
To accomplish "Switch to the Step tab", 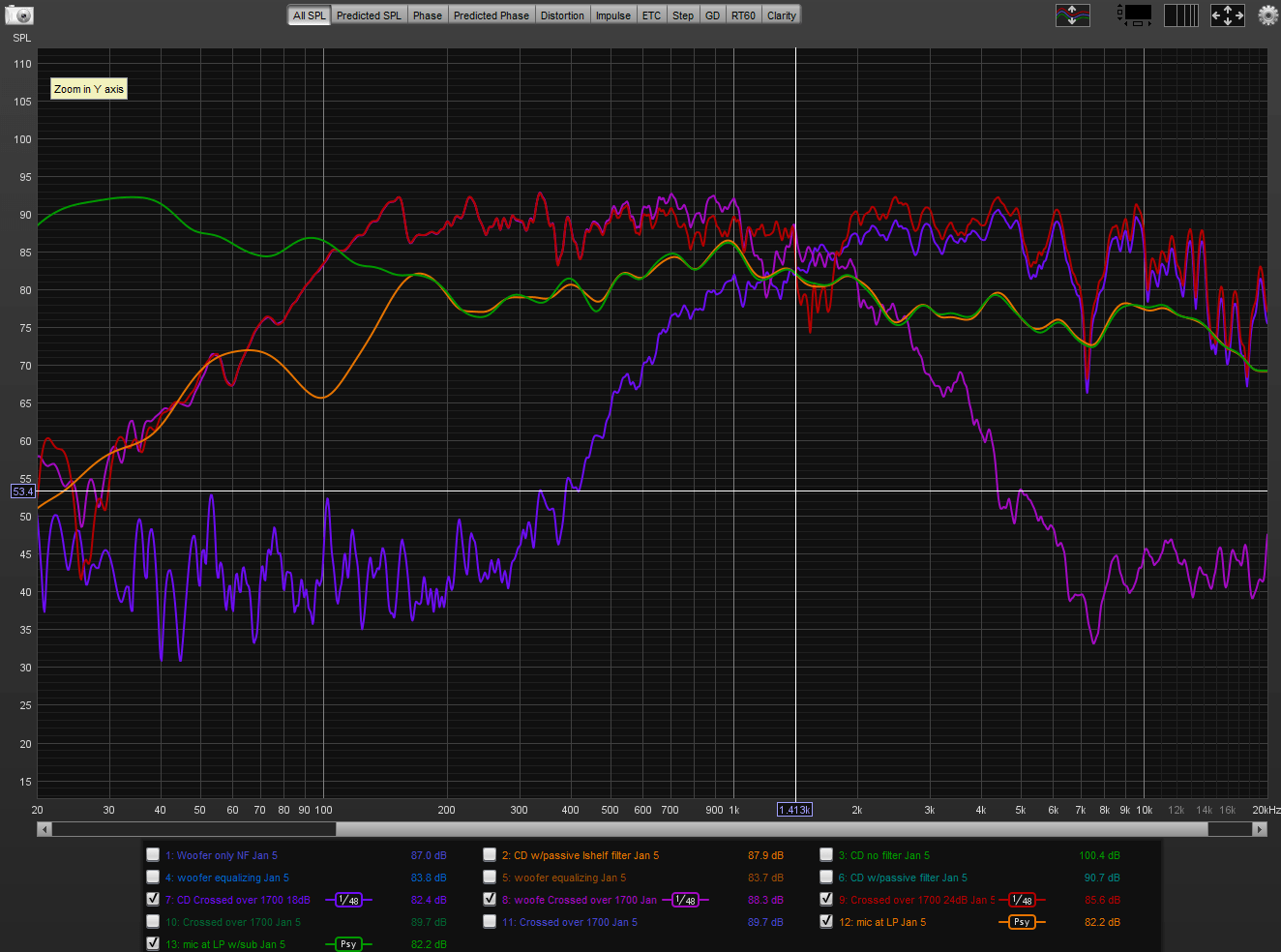I will [683, 15].
